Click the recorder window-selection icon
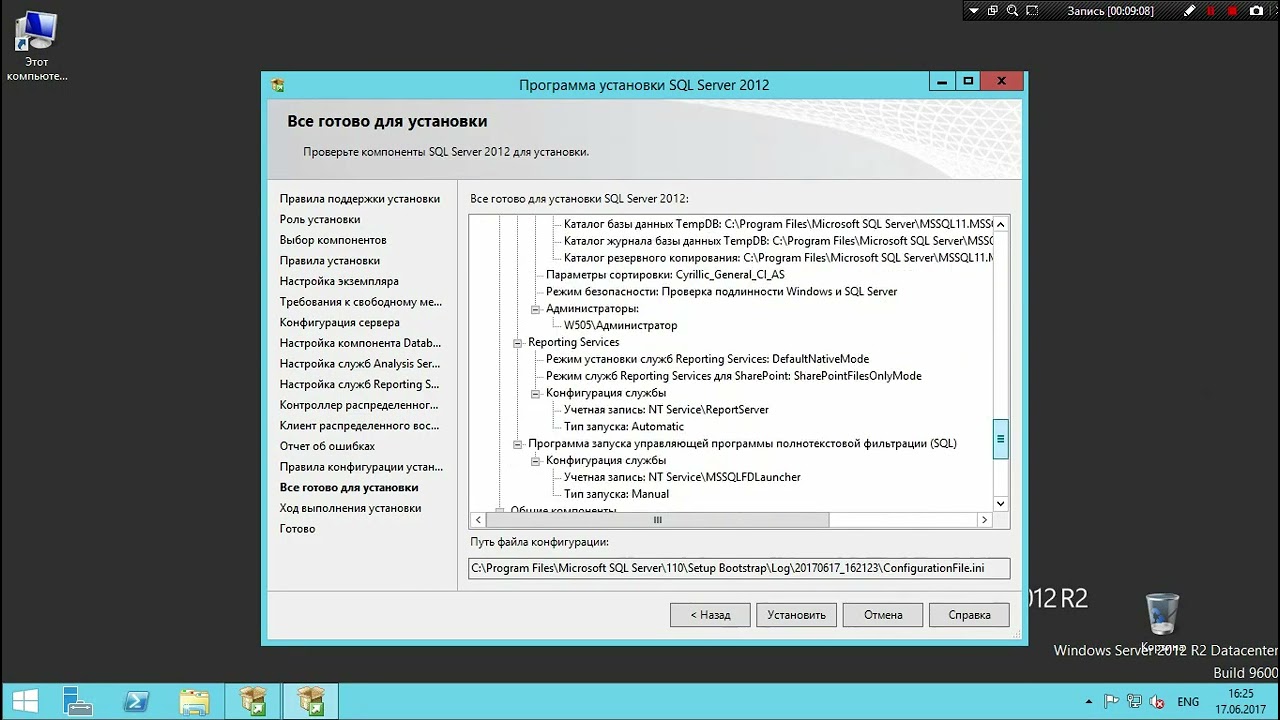Viewport: 1280px width, 720px height. click(x=993, y=11)
